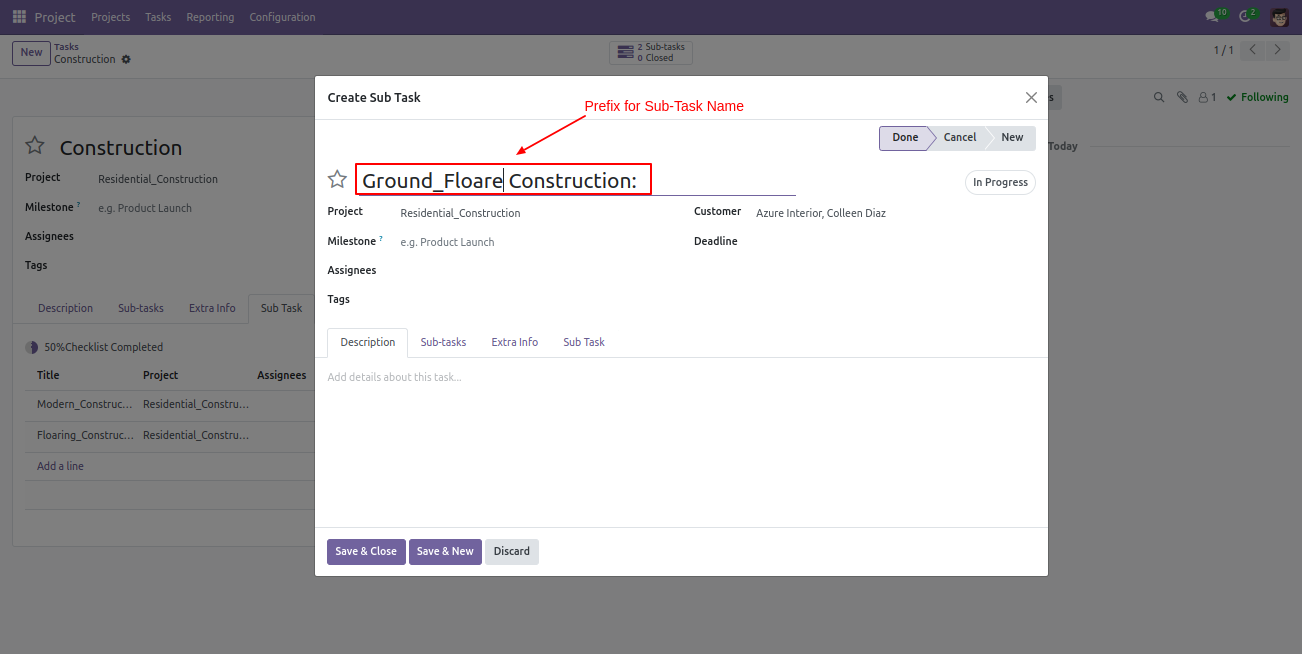Open the messages chat icon in navbar
The height and width of the screenshot is (654, 1302).
1213,17
